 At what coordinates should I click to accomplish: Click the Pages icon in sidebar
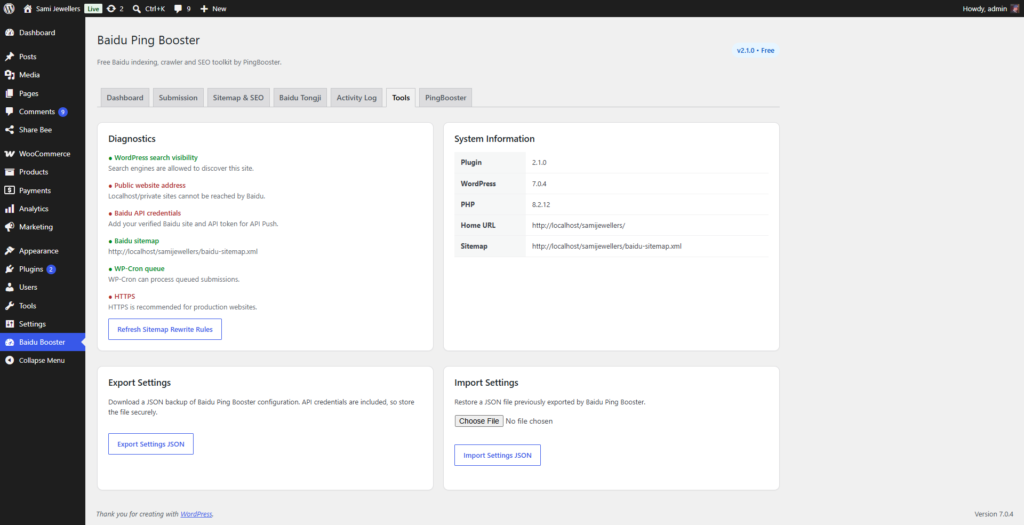pos(9,93)
